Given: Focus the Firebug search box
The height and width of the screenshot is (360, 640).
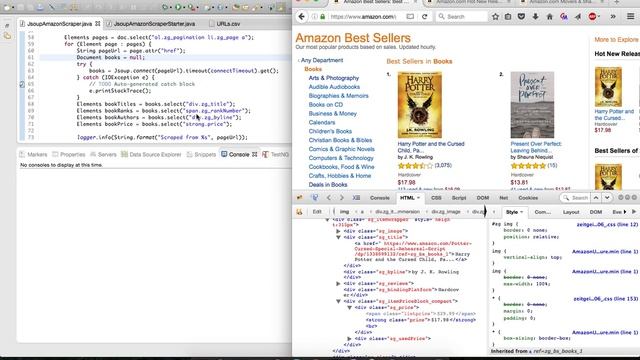Looking at the screenshot, I should click(x=575, y=198).
